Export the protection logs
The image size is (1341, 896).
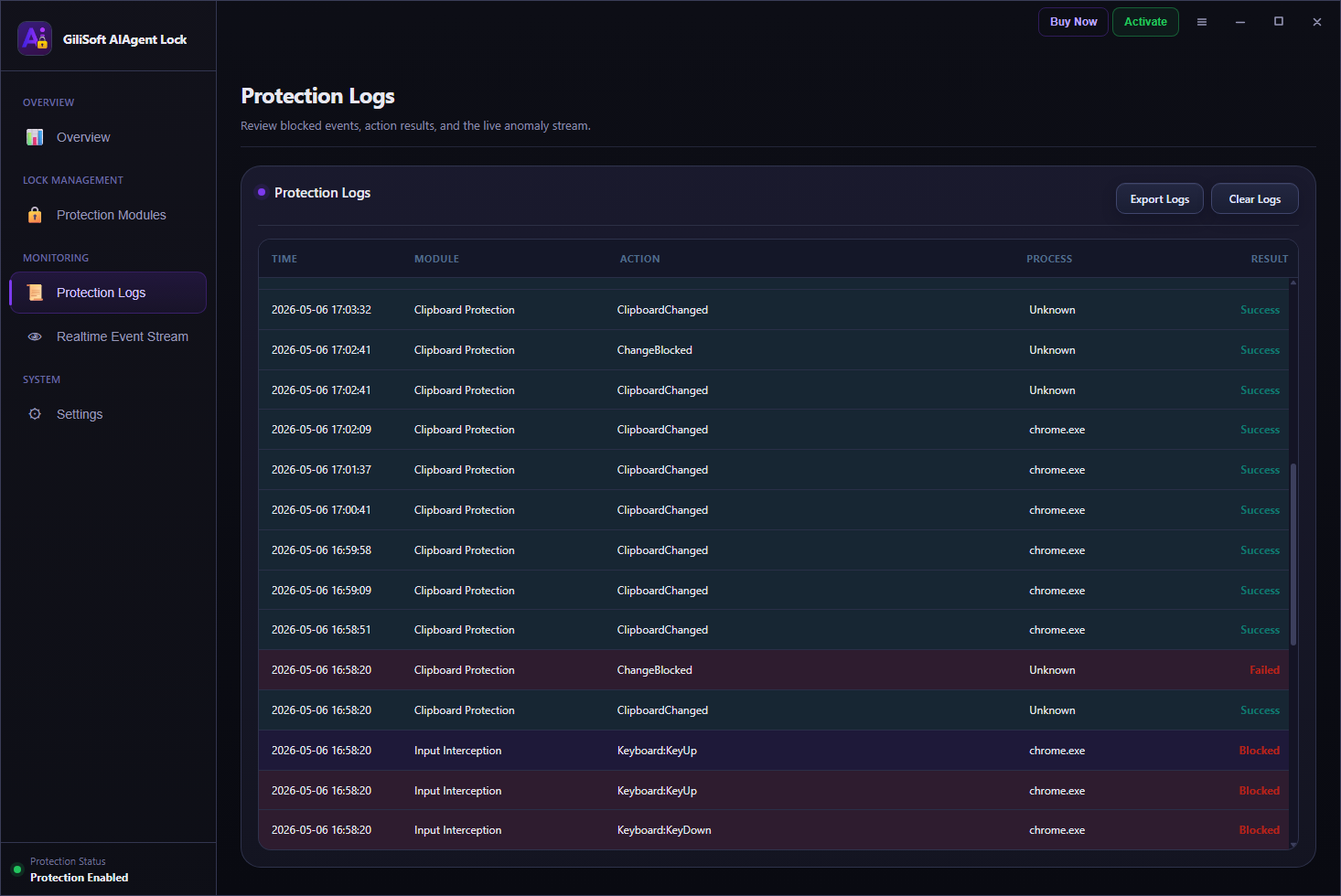click(x=1160, y=198)
